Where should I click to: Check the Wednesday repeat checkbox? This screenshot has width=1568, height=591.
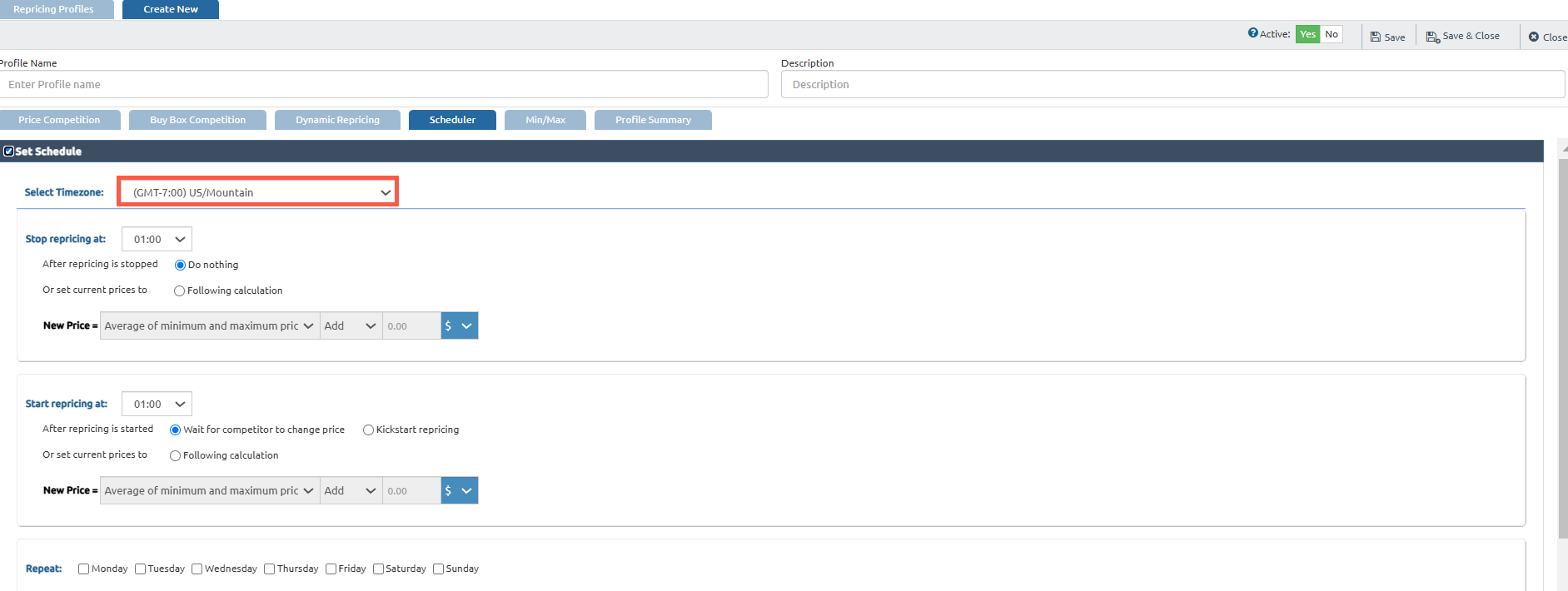[x=197, y=569]
